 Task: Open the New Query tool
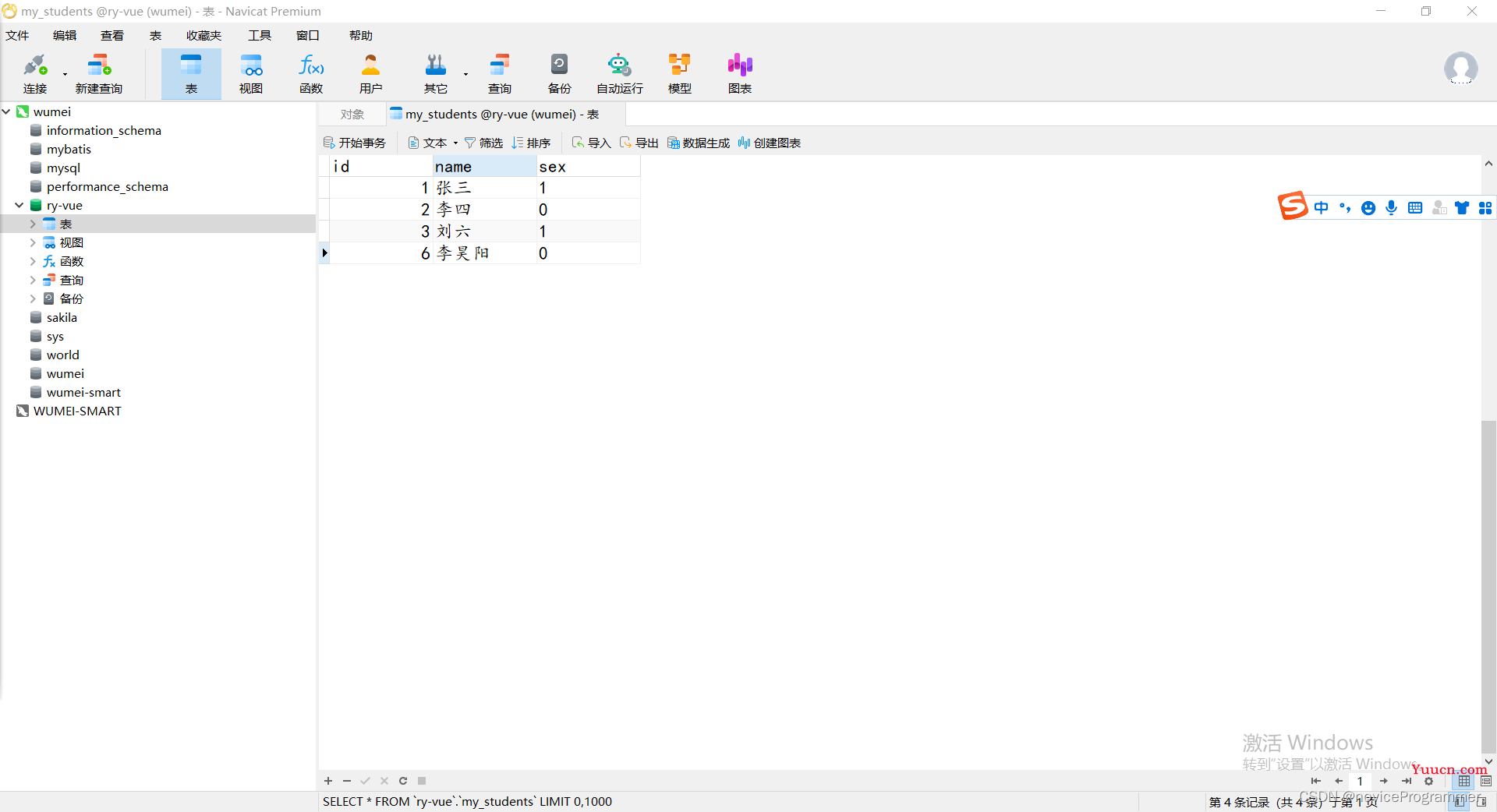(x=98, y=73)
